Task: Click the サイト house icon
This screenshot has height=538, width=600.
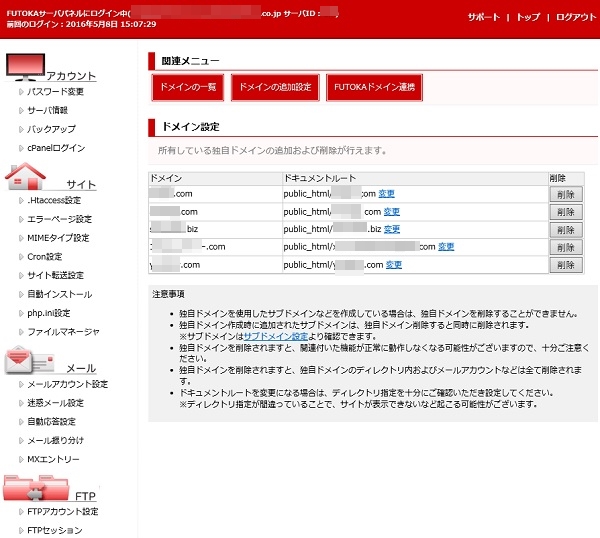Action: 25,176
